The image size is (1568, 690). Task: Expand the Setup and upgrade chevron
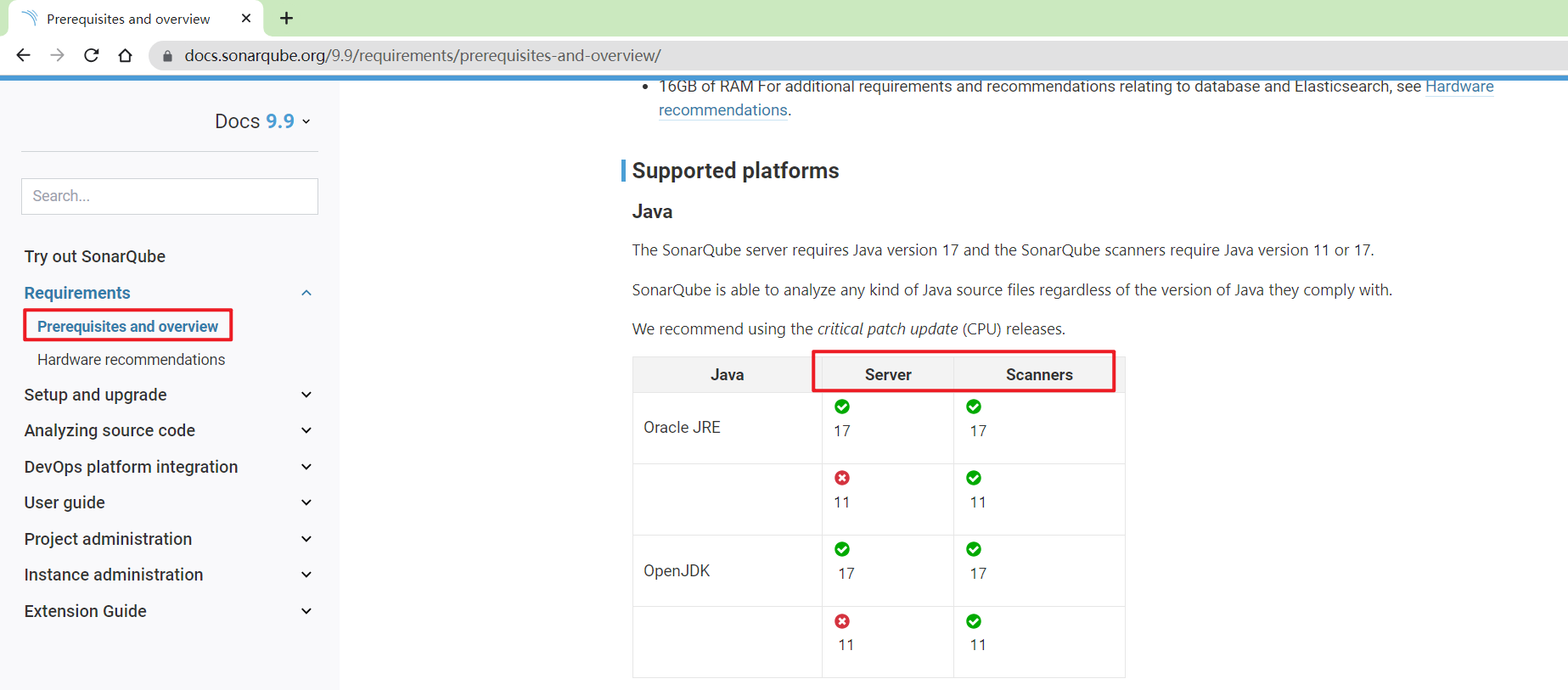[306, 395]
